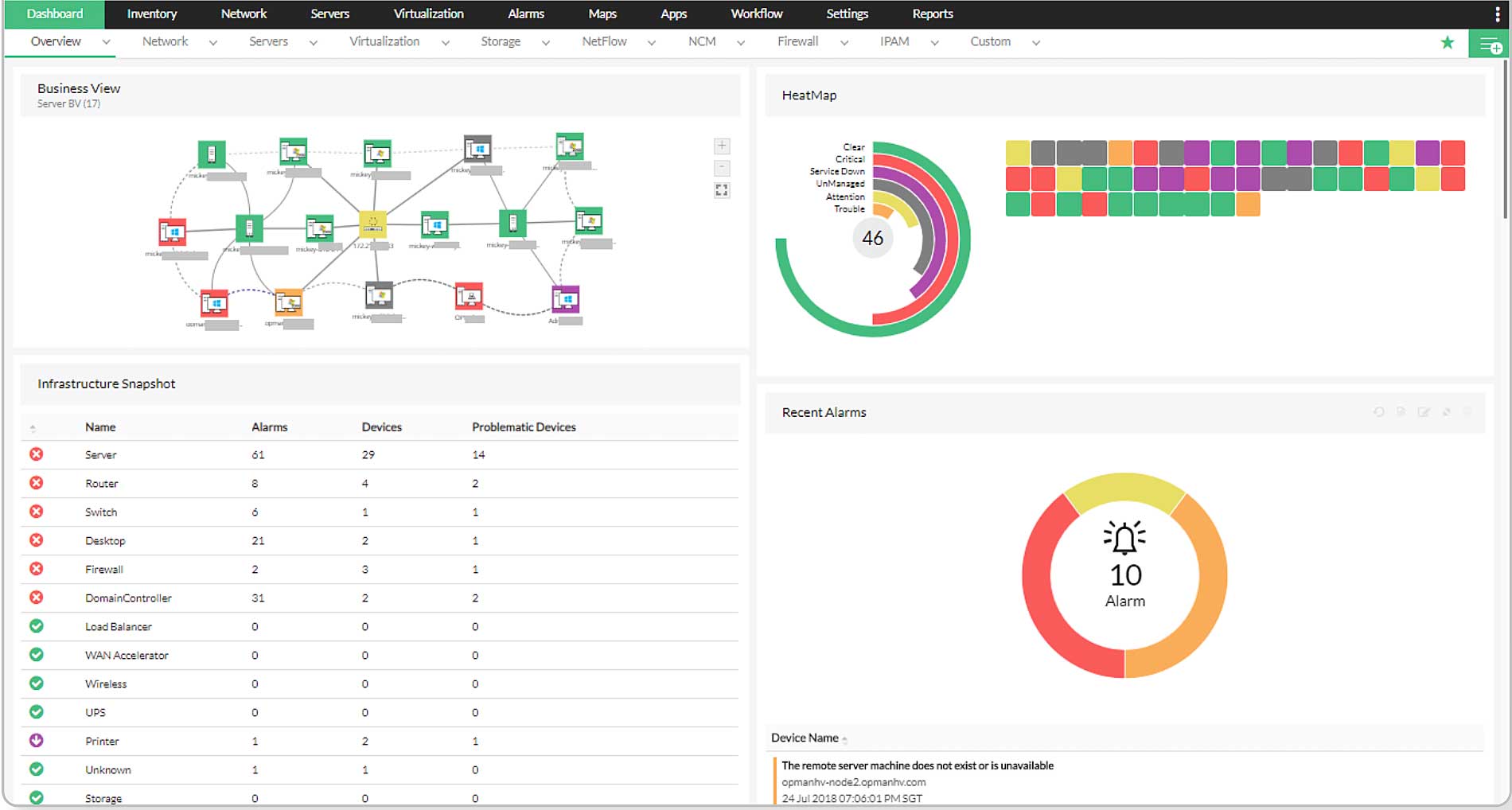
Task: Click the red alert icon beside Server
Action: (37, 454)
